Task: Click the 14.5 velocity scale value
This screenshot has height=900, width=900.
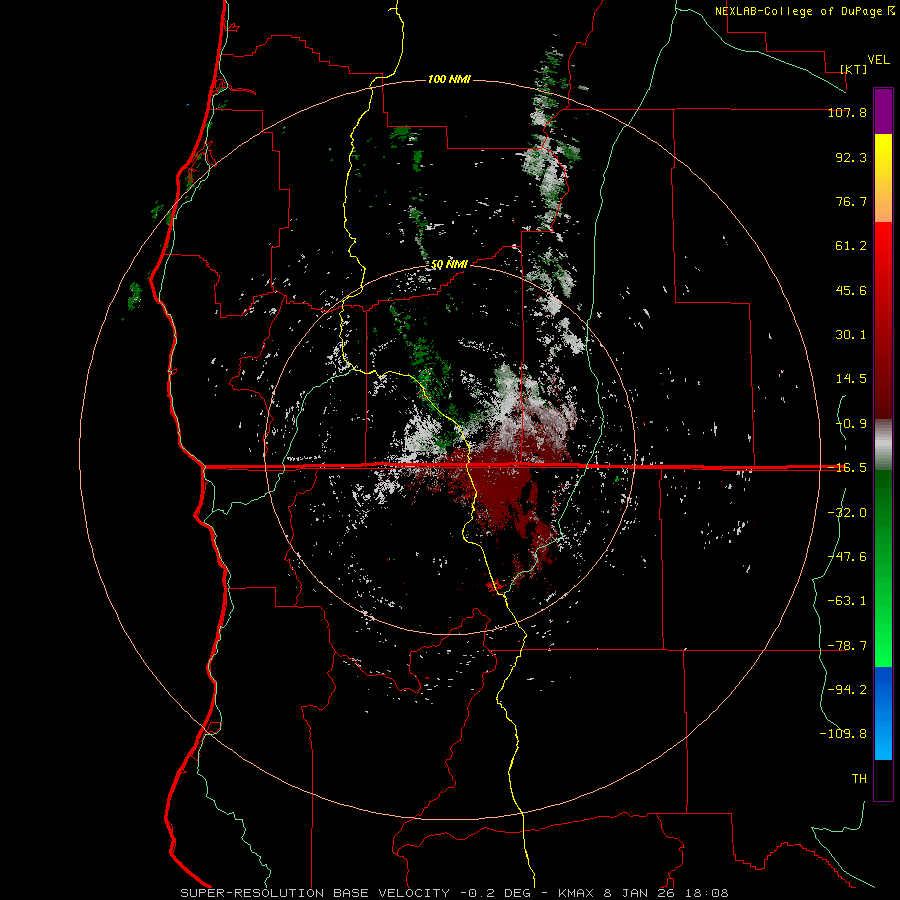Action: 851,379
